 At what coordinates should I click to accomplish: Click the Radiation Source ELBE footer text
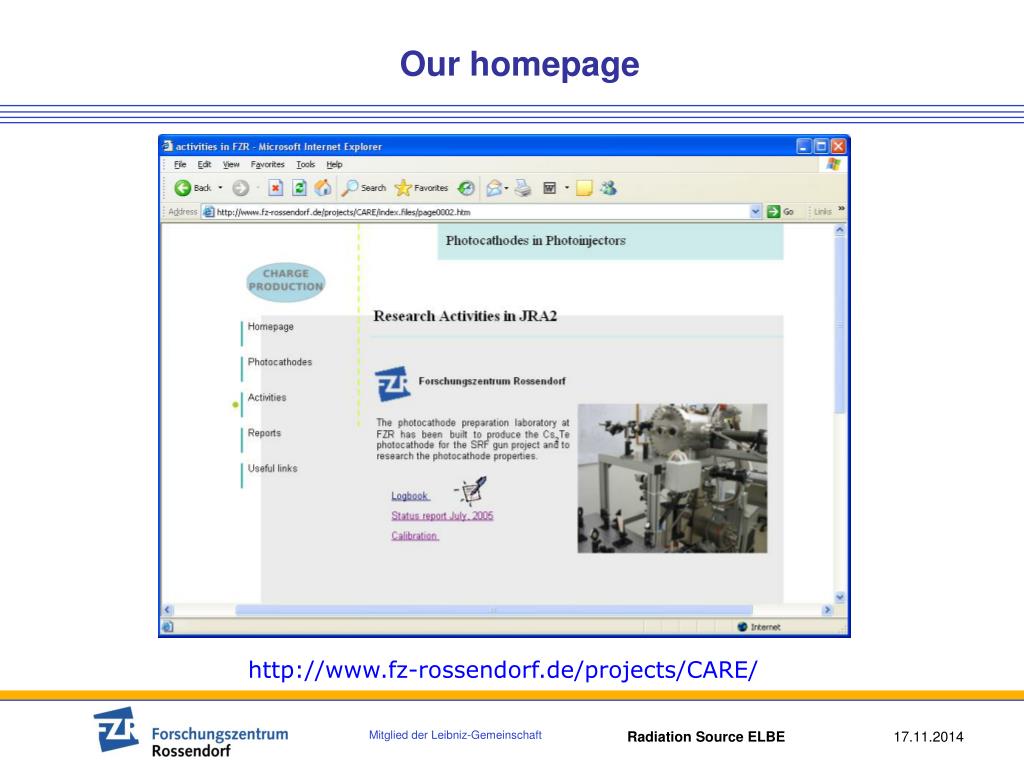coord(706,737)
